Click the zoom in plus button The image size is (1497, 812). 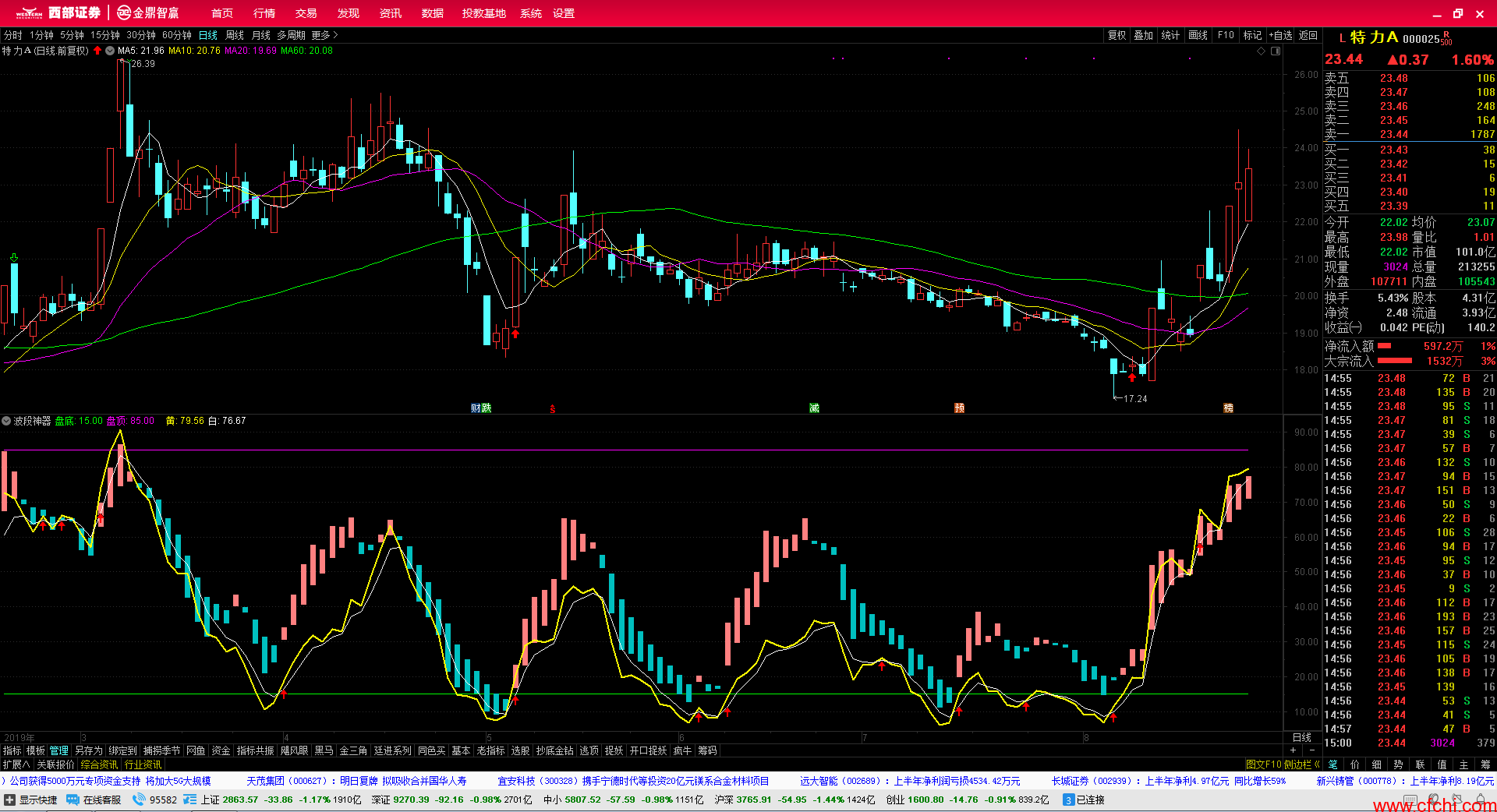[x=1293, y=750]
